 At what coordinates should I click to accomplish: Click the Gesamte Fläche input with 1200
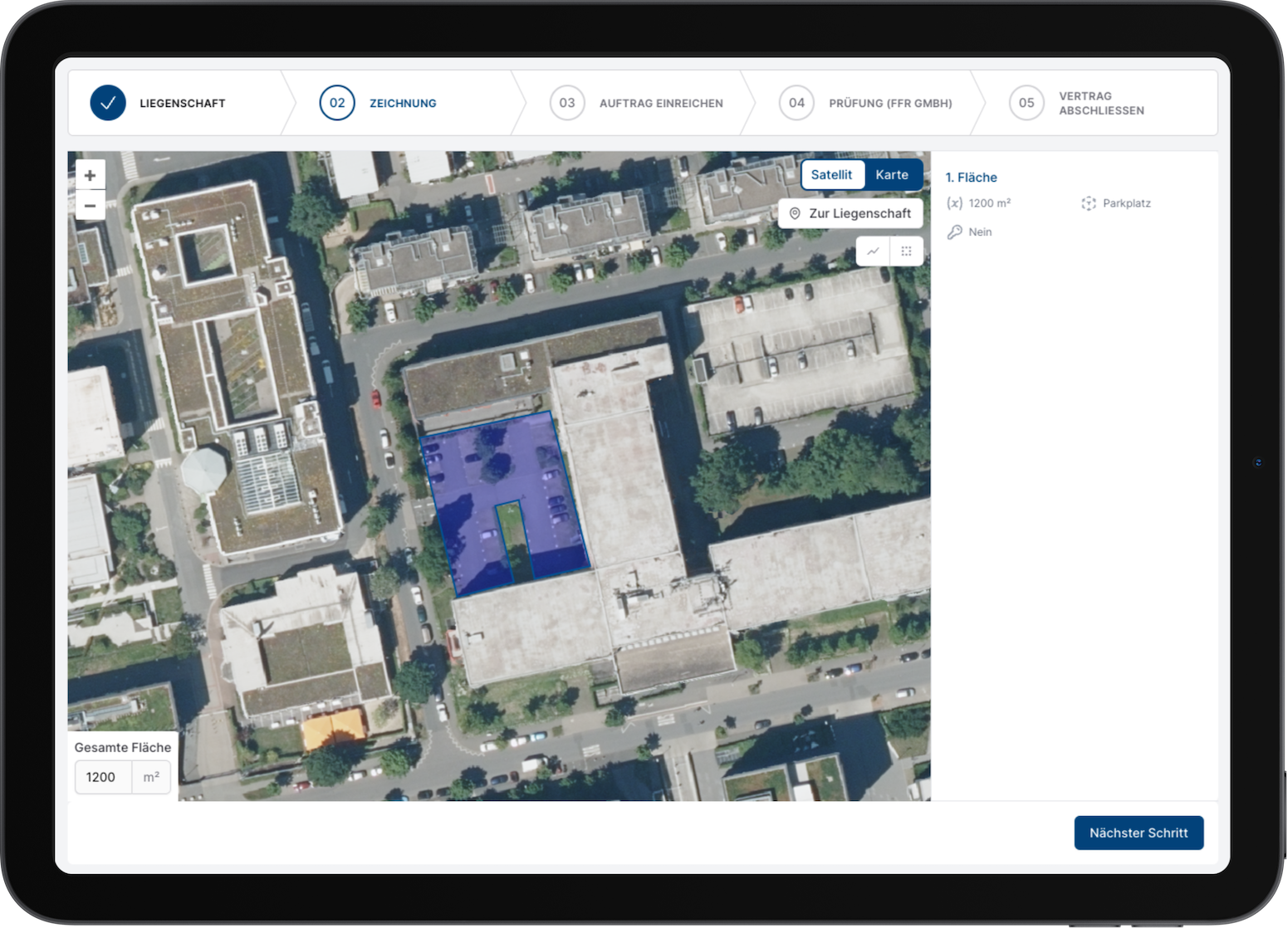click(x=104, y=777)
